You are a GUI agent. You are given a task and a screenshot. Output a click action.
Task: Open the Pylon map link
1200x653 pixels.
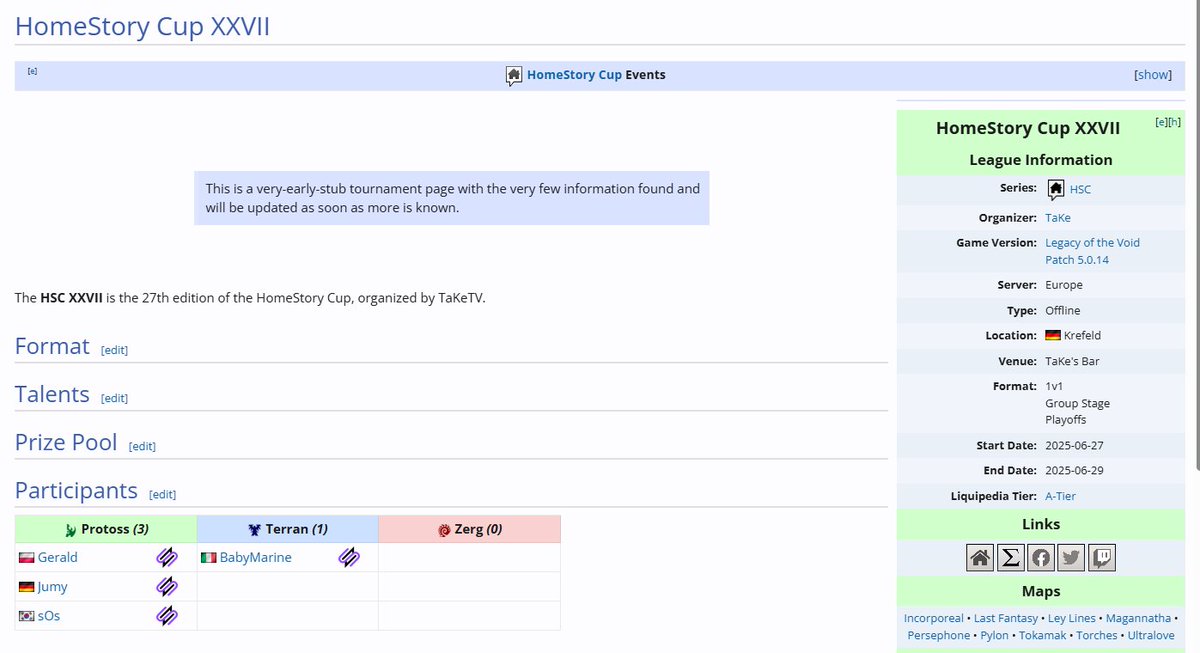point(995,635)
